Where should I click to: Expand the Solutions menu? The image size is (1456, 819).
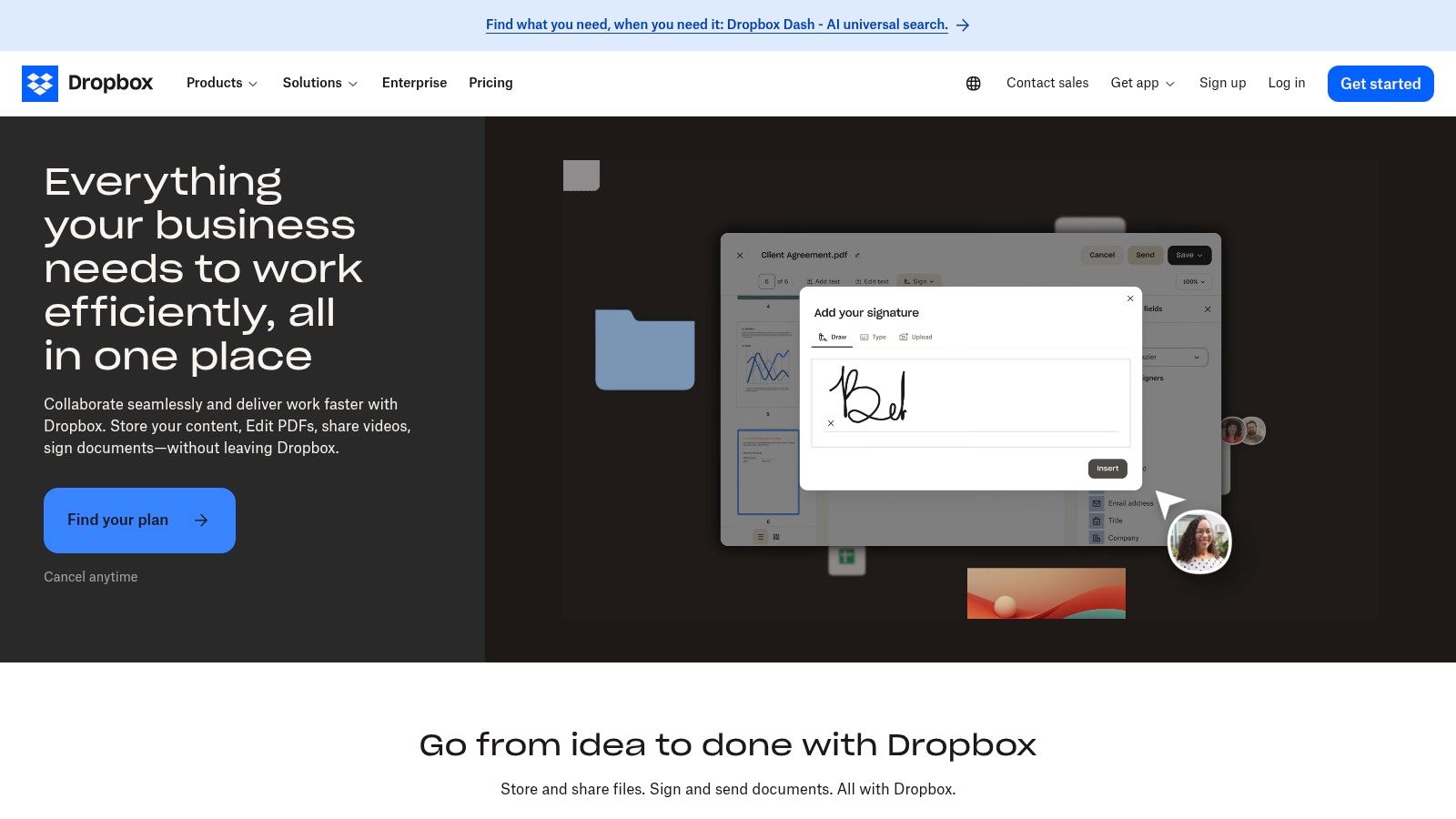click(x=320, y=84)
